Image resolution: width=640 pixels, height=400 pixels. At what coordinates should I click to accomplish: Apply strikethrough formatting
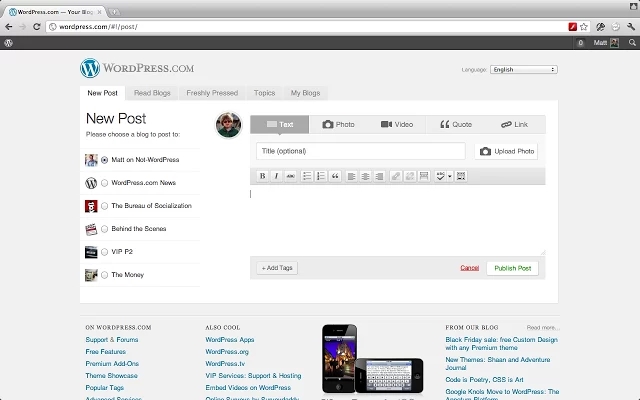[x=291, y=176]
